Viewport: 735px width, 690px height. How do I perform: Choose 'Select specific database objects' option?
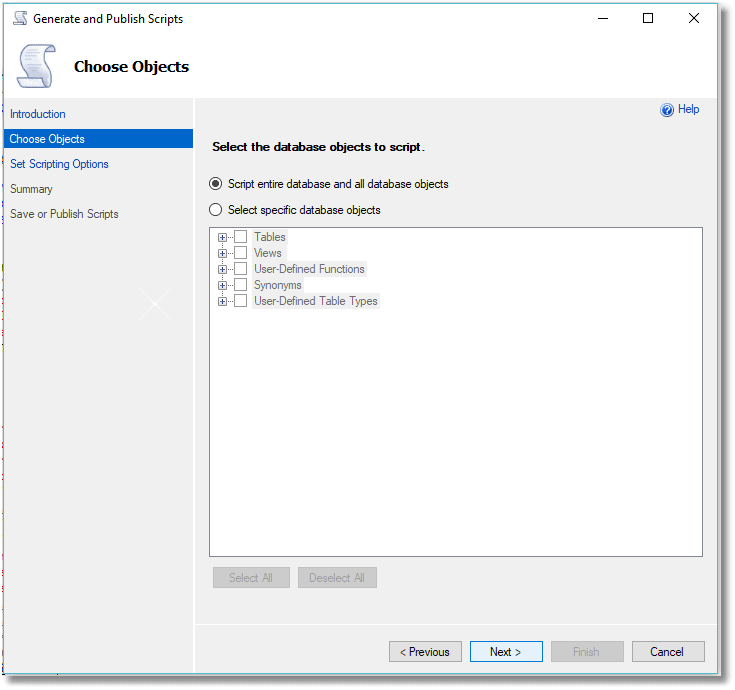[215, 210]
